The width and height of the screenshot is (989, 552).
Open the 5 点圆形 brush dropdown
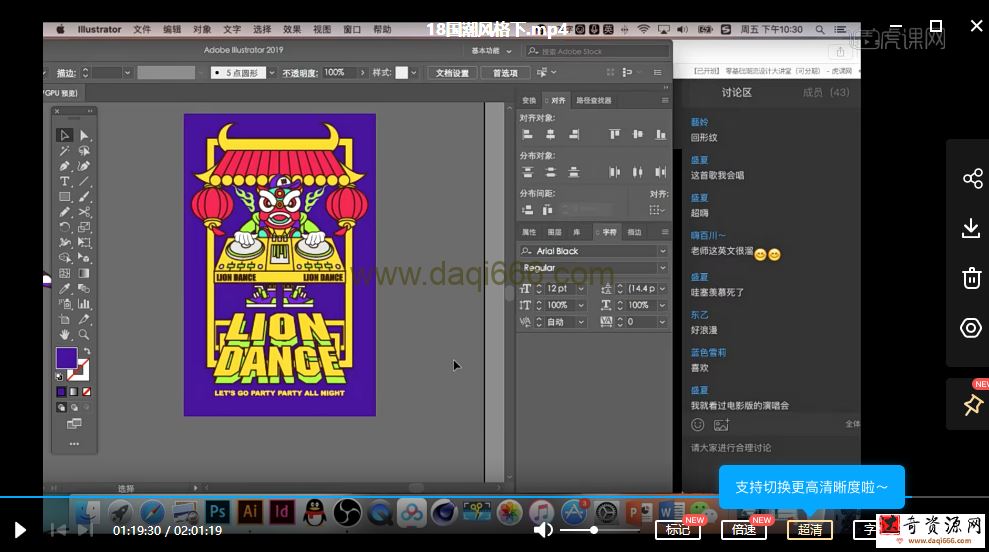pos(271,73)
